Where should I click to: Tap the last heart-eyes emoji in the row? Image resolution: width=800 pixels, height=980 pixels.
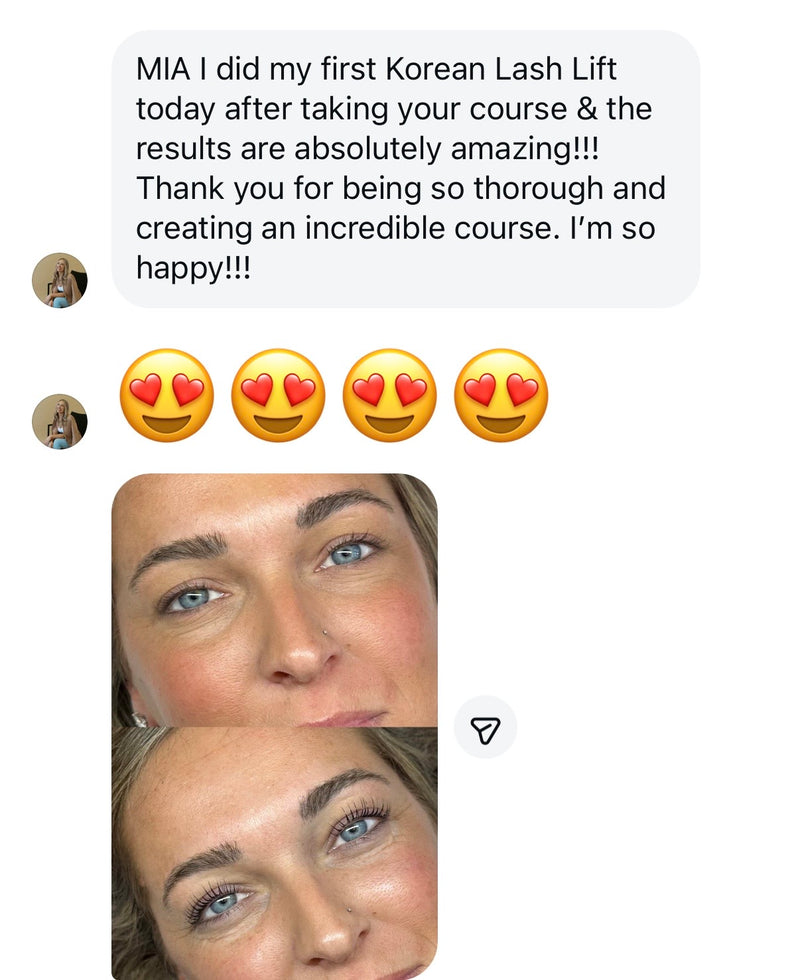(501, 396)
